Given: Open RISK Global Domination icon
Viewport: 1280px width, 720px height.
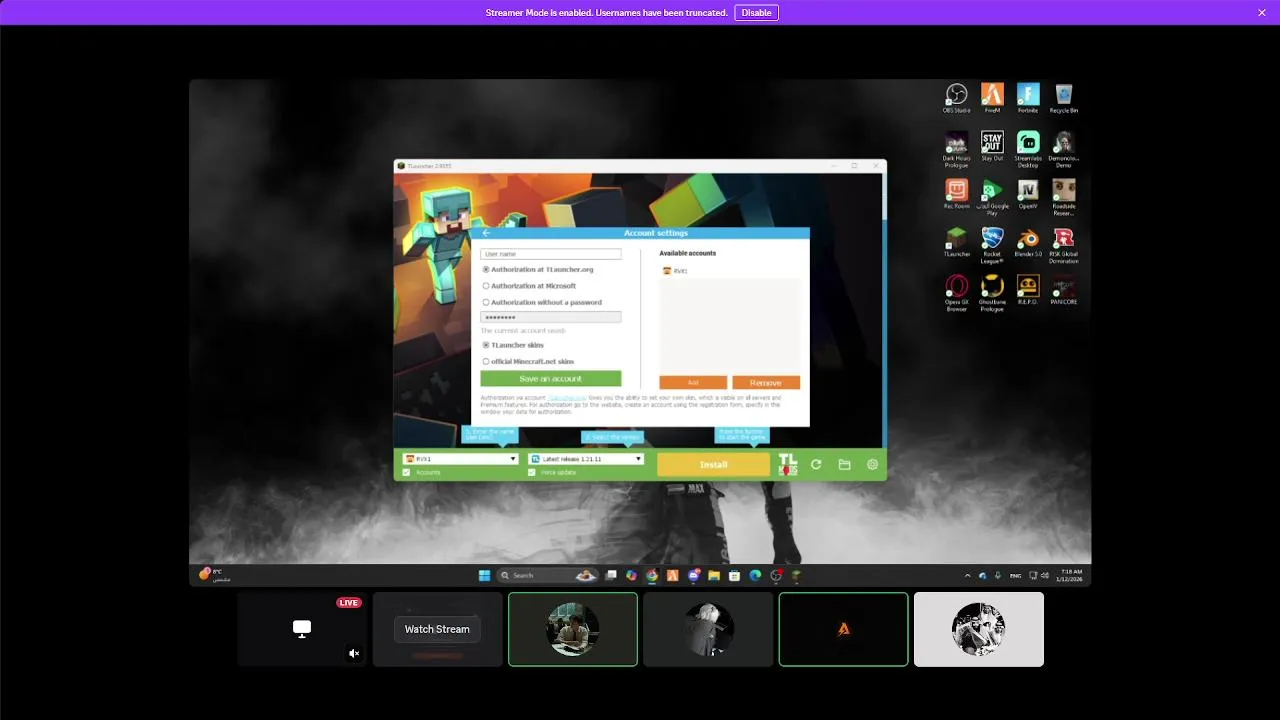Looking at the screenshot, I should click(1064, 246).
